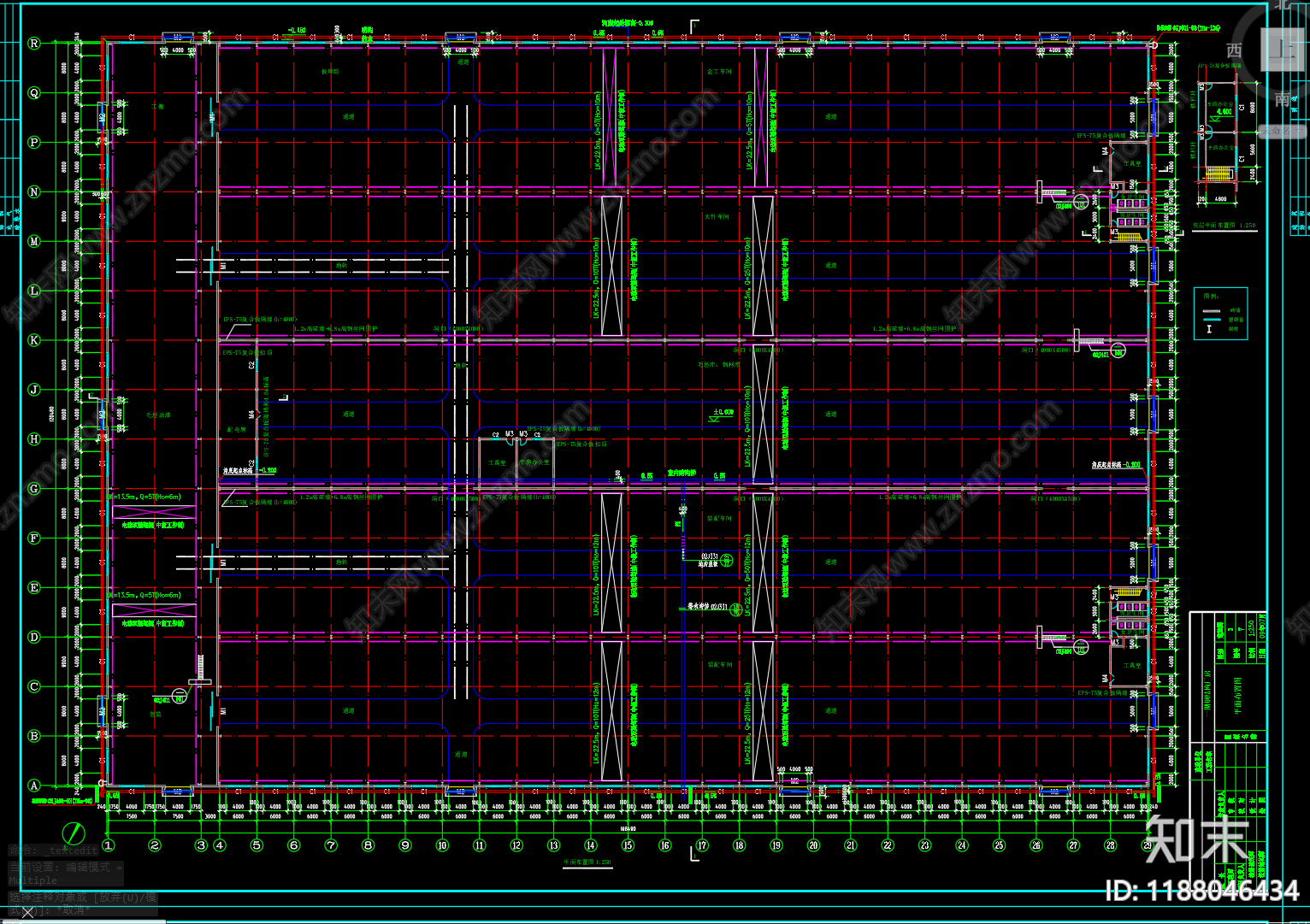This screenshot has height=924, width=1310.
Task: Select grid axis bubble 25
Action: click(x=999, y=845)
